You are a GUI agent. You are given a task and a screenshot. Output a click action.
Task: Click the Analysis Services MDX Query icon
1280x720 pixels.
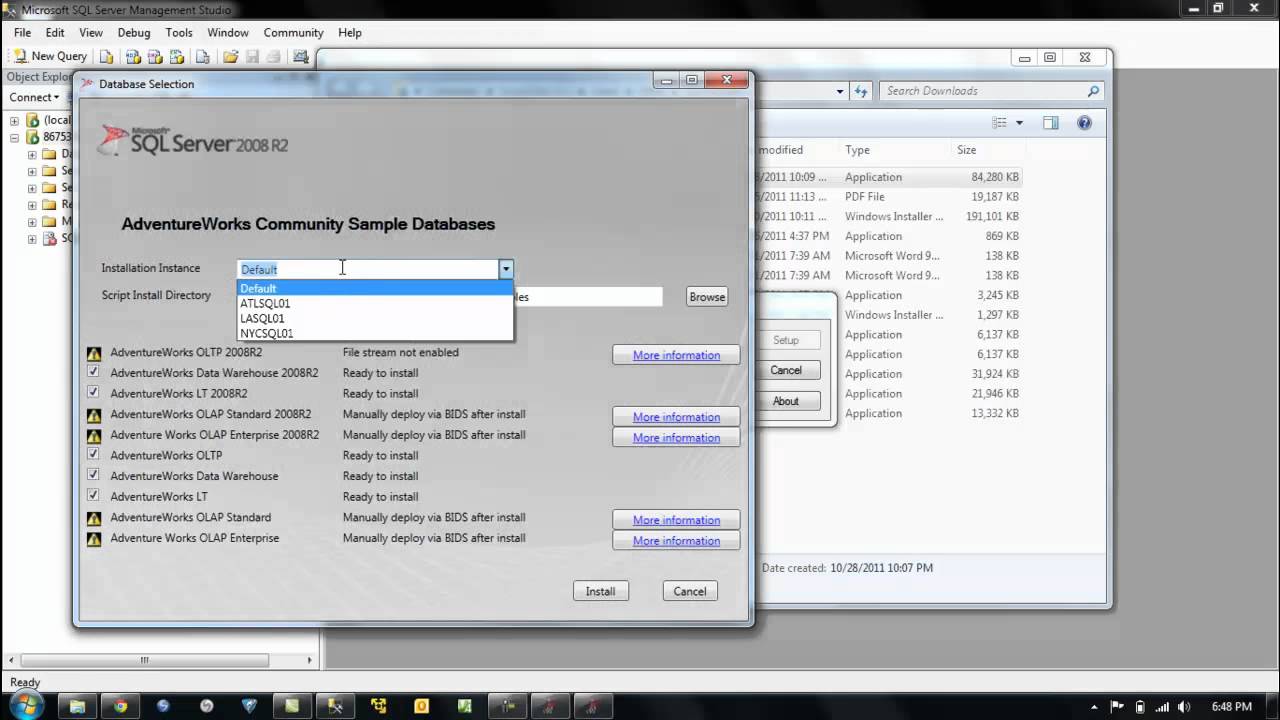click(132, 57)
